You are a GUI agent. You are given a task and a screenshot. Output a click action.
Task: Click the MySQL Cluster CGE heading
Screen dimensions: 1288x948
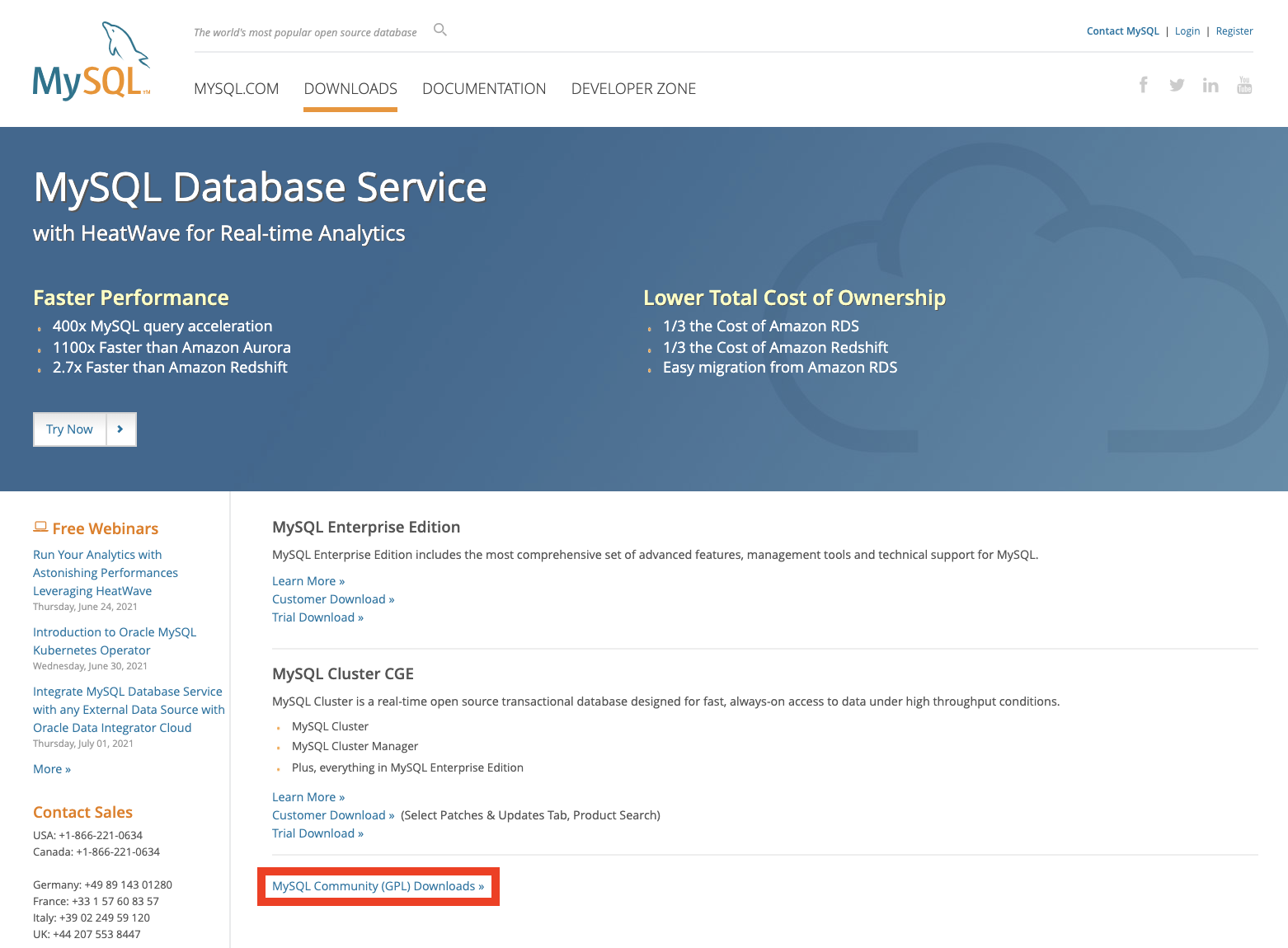coord(343,674)
